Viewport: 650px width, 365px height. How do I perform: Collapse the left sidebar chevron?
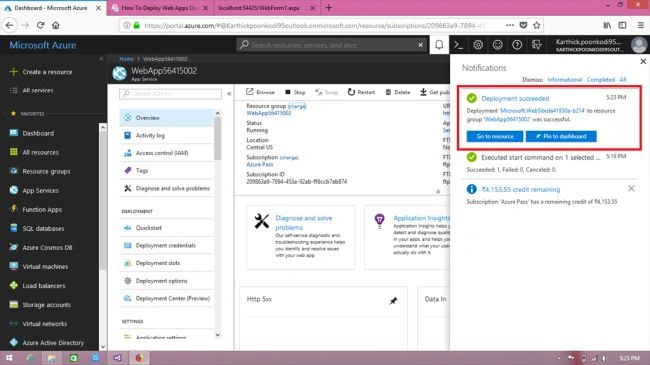click(101, 59)
